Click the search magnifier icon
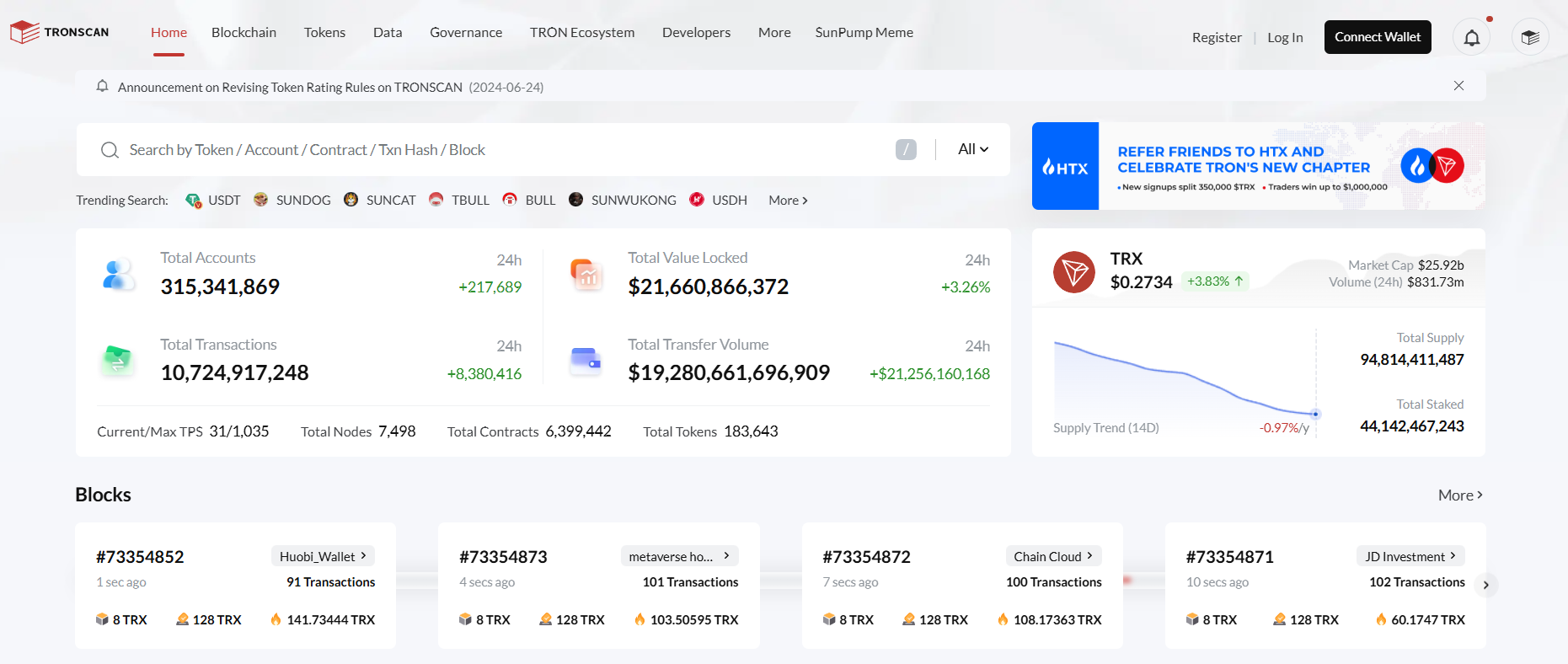1568x664 pixels. pos(110,150)
